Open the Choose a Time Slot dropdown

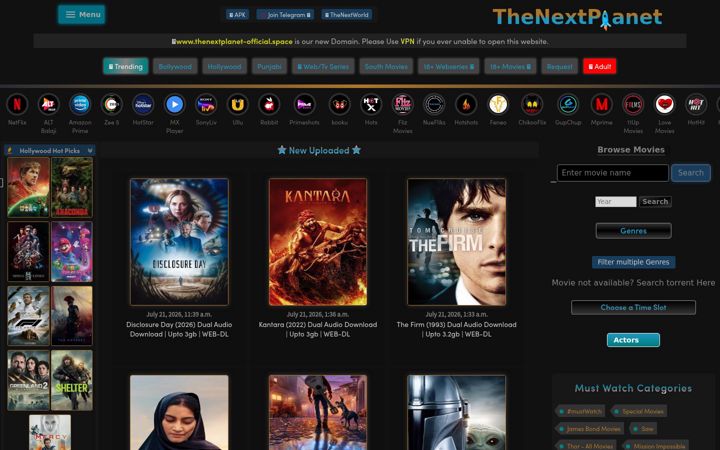(633, 307)
